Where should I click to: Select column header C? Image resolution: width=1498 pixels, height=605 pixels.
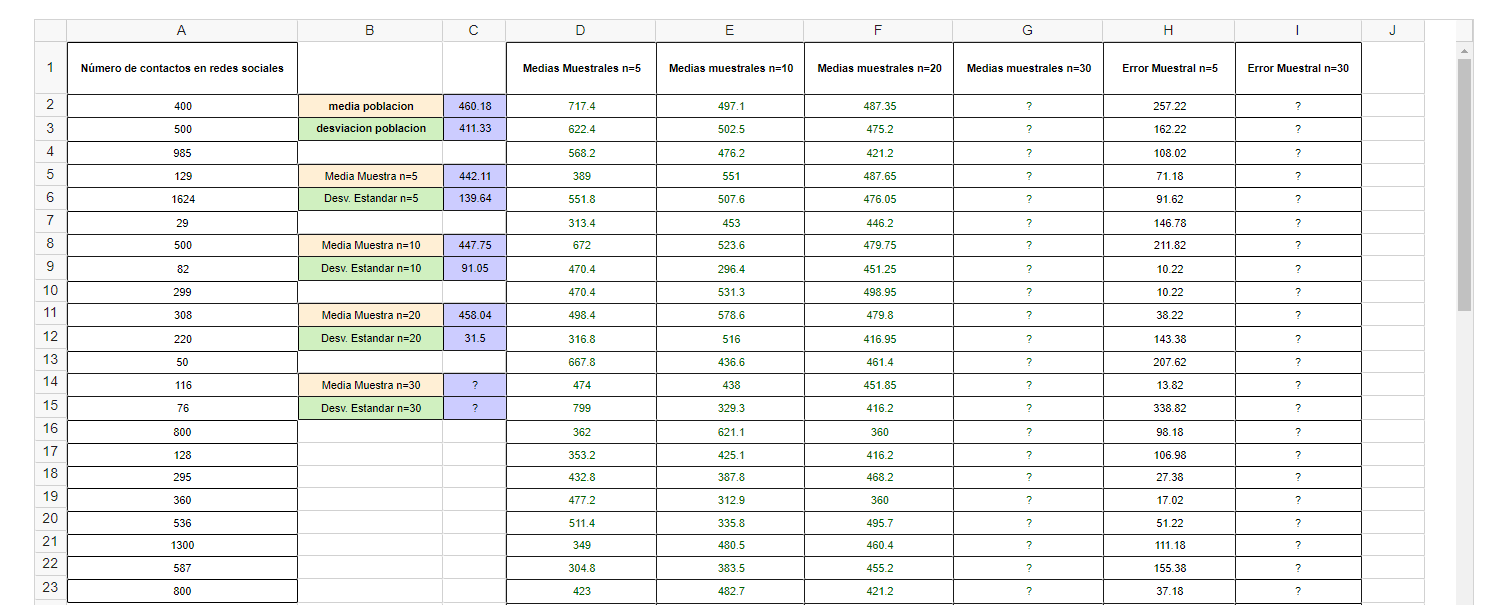474,31
